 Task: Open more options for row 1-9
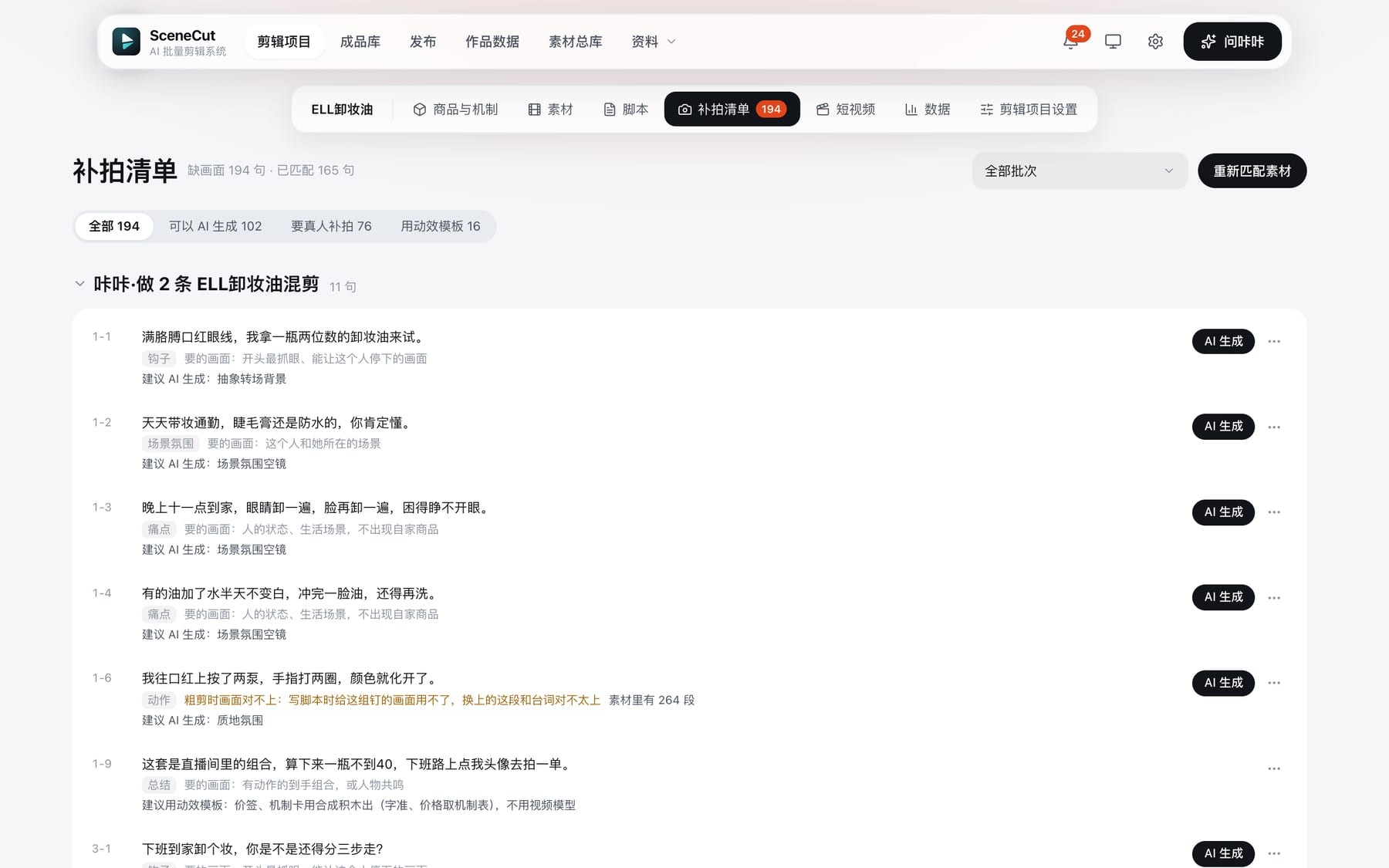coord(1274,768)
